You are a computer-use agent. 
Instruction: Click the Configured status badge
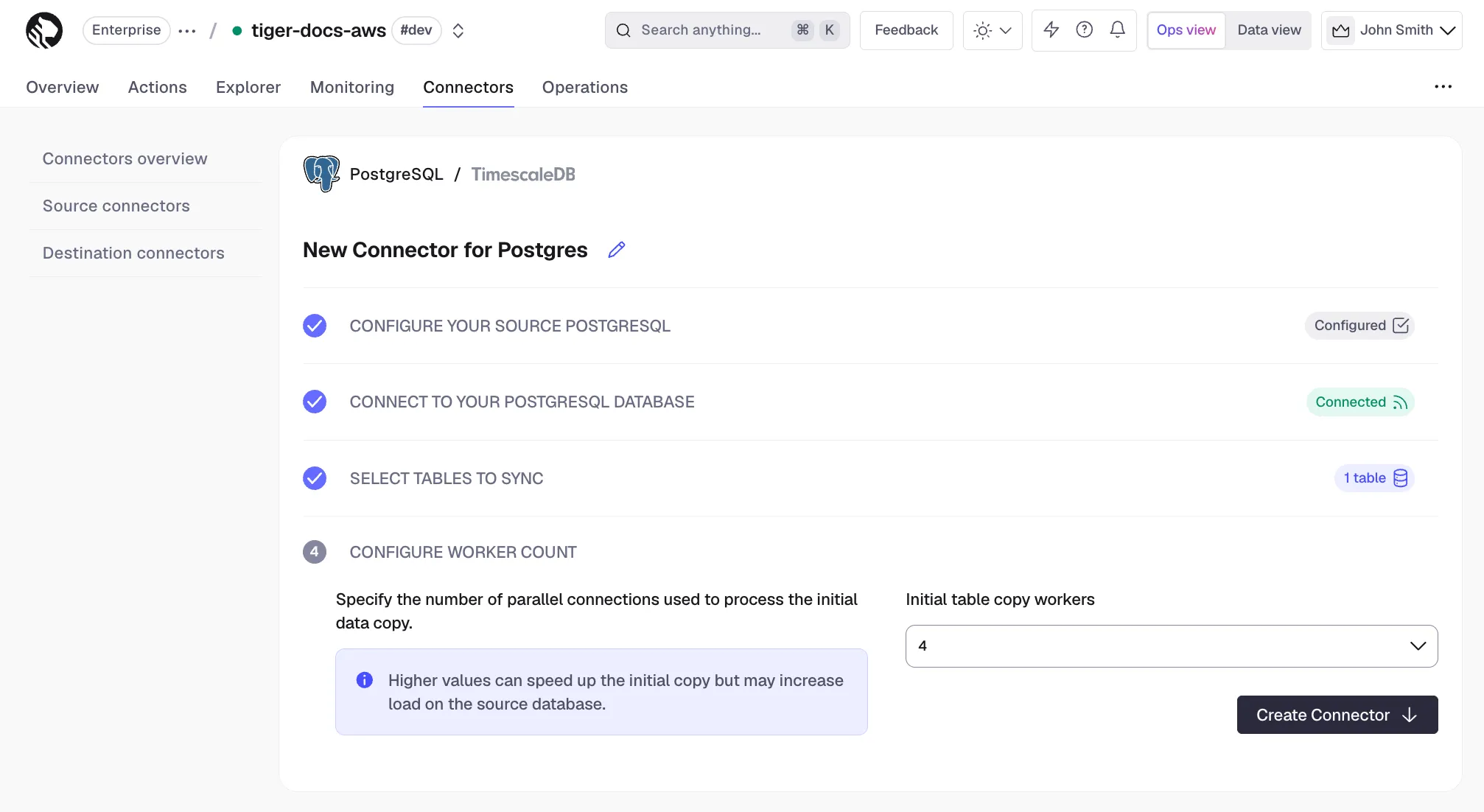click(1360, 326)
